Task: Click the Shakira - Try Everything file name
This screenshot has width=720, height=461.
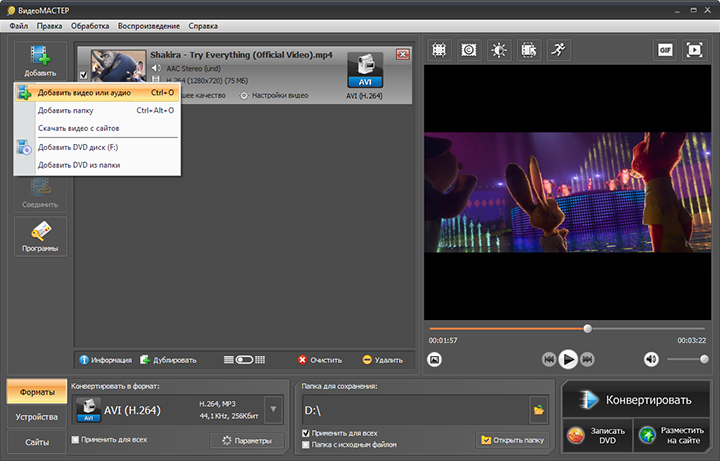Action: pos(241,55)
